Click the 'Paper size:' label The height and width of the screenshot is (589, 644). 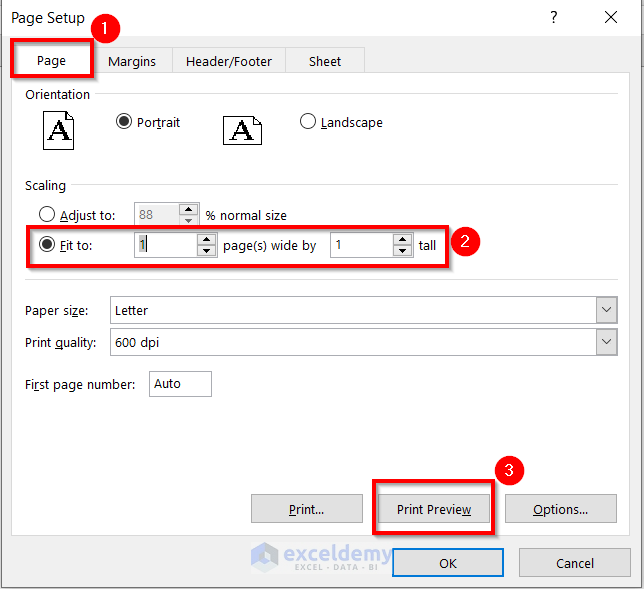tap(57, 311)
